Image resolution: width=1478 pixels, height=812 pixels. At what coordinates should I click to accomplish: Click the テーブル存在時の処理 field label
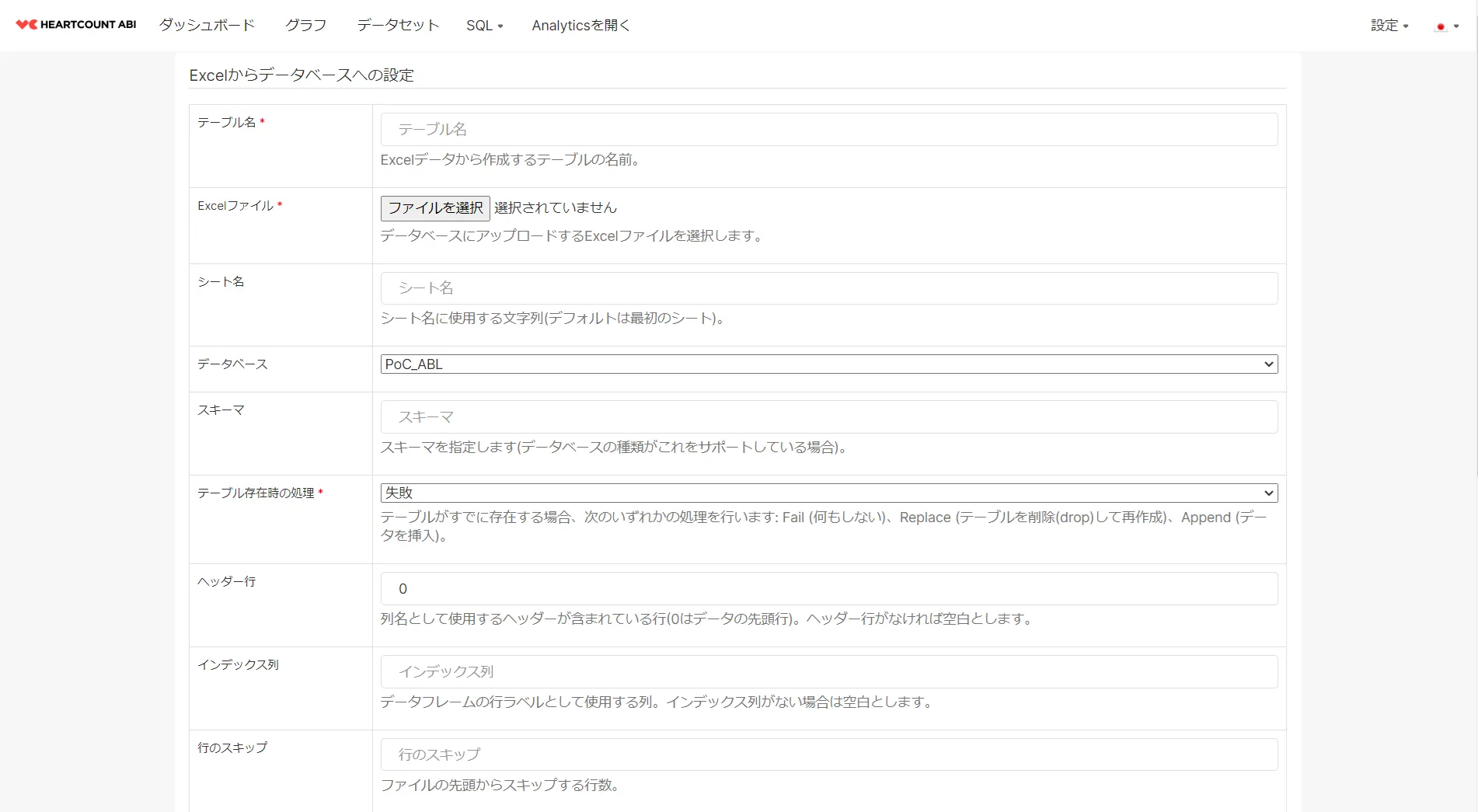tap(256, 493)
